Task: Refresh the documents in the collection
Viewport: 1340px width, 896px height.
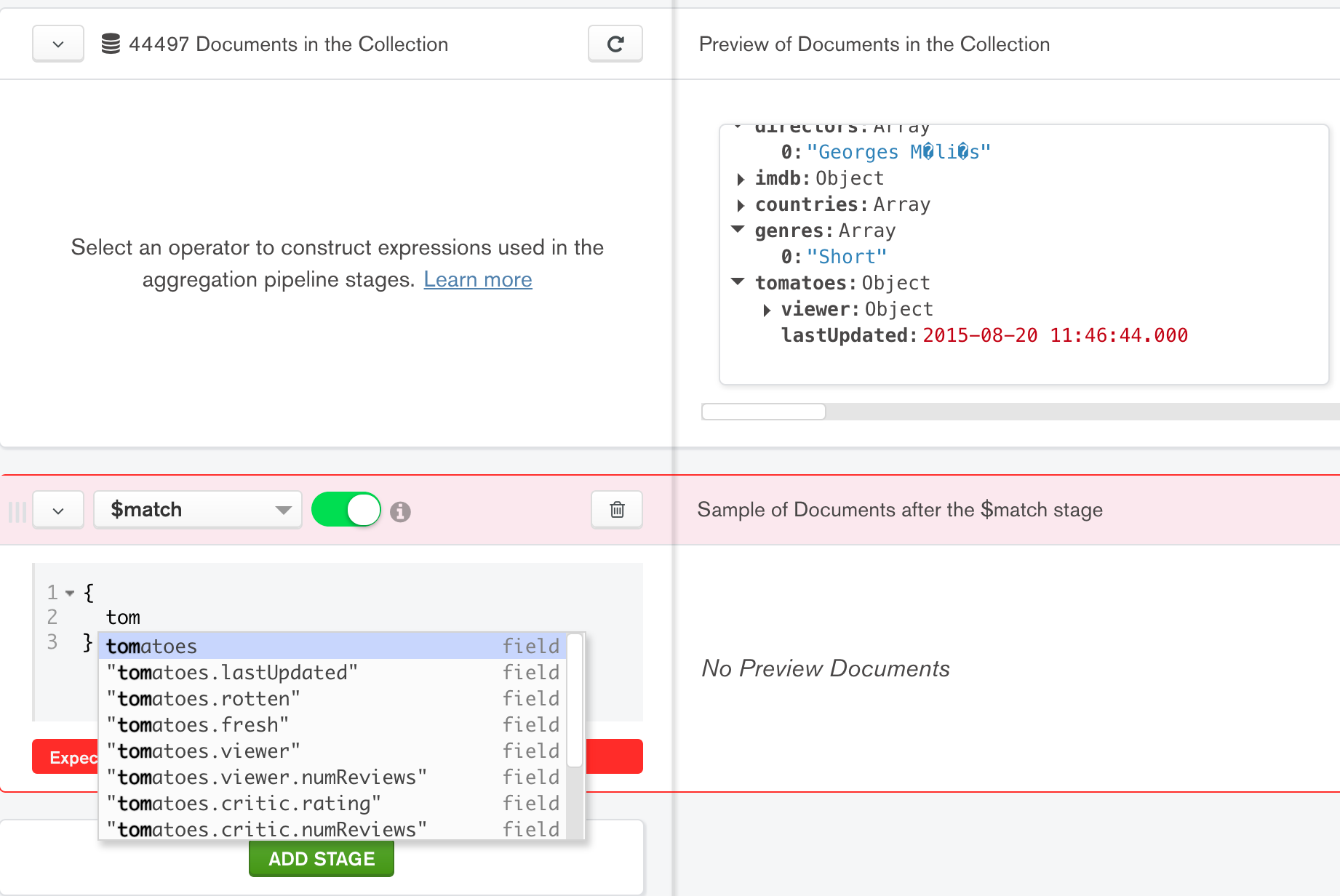Action: coord(615,44)
